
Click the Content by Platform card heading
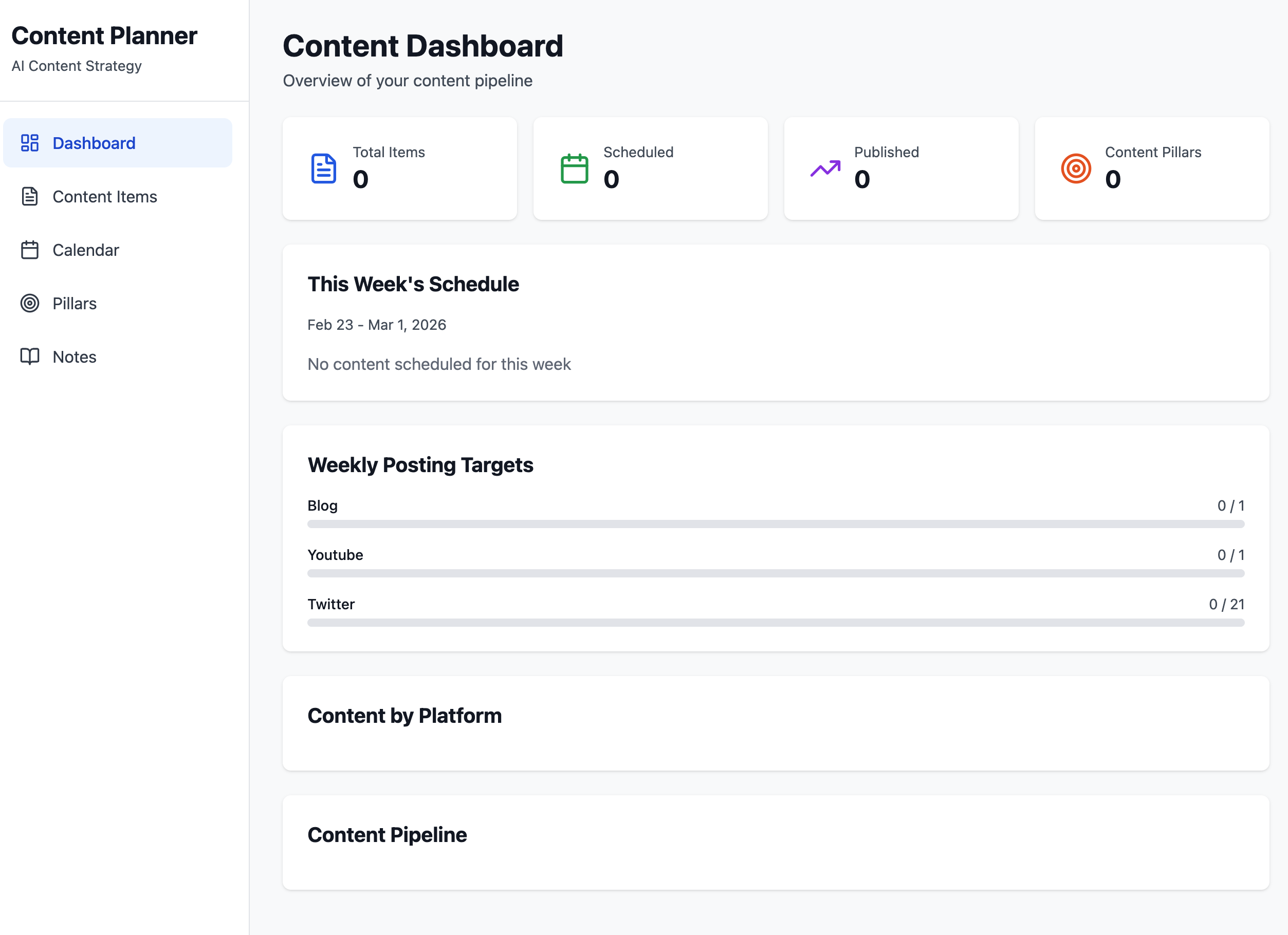point(404,715)
